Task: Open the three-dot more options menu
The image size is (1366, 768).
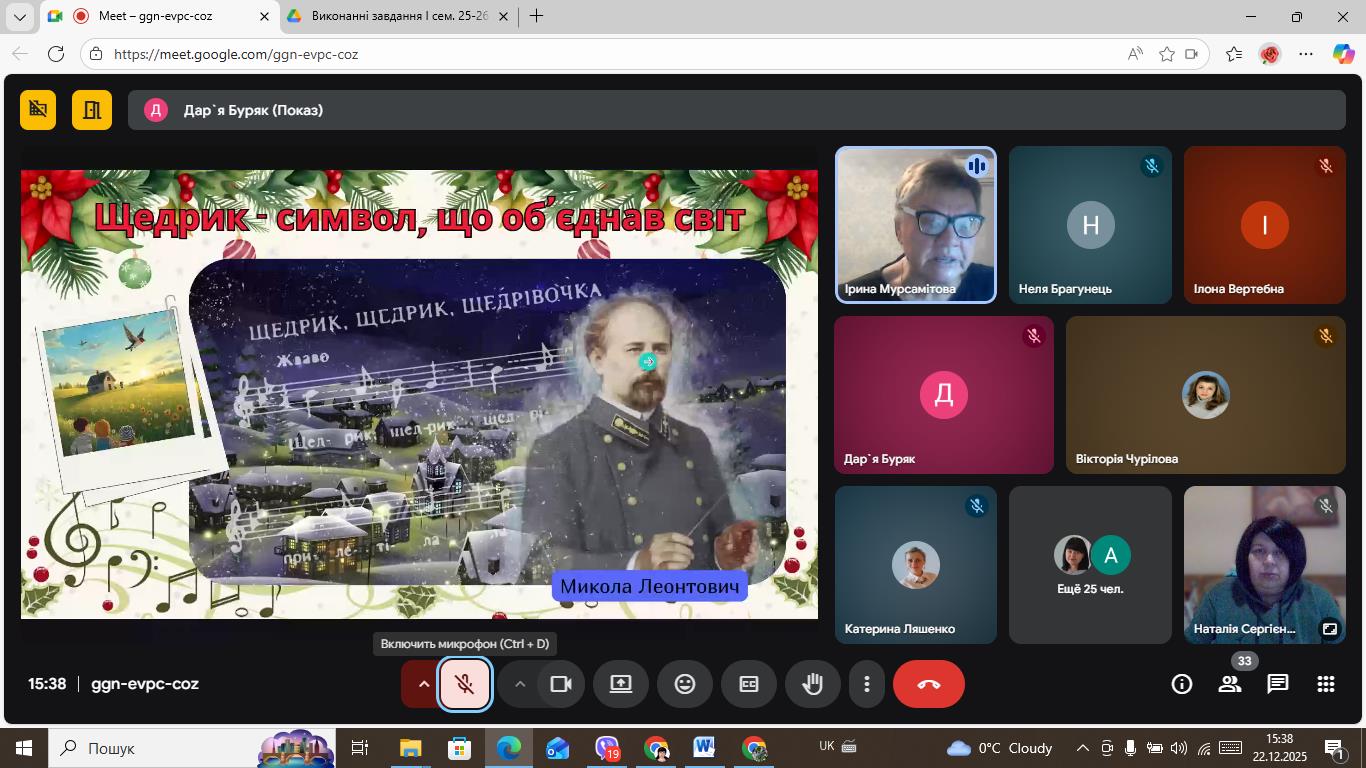Action: point(867,684)
